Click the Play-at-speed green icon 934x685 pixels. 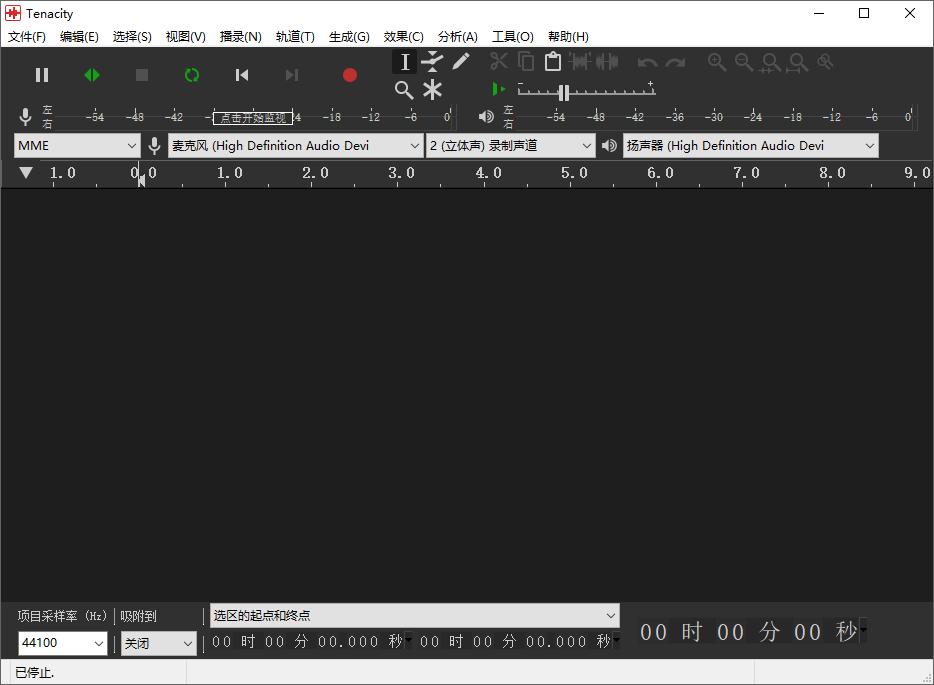click(499, 89)
